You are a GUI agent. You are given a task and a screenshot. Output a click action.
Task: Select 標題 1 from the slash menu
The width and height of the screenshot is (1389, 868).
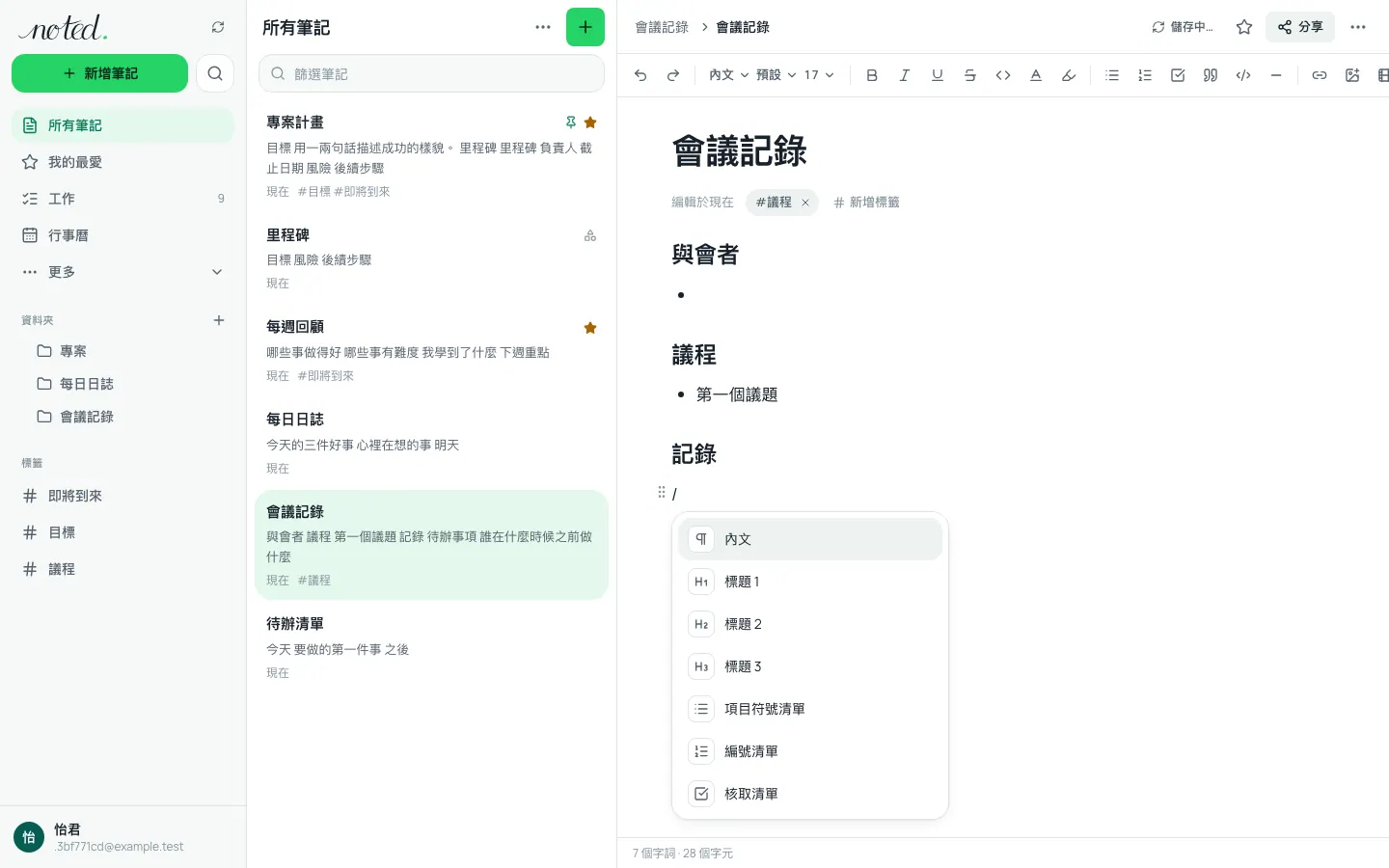[x=810, y=582]
